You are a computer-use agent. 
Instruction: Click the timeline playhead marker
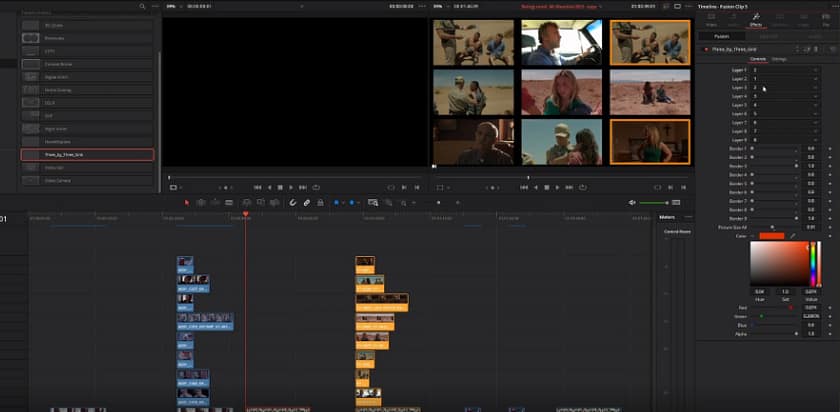(x=245, y=214)
